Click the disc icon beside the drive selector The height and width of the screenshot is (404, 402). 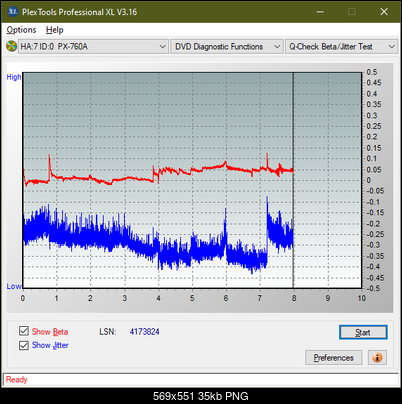(x=12, y=46)
